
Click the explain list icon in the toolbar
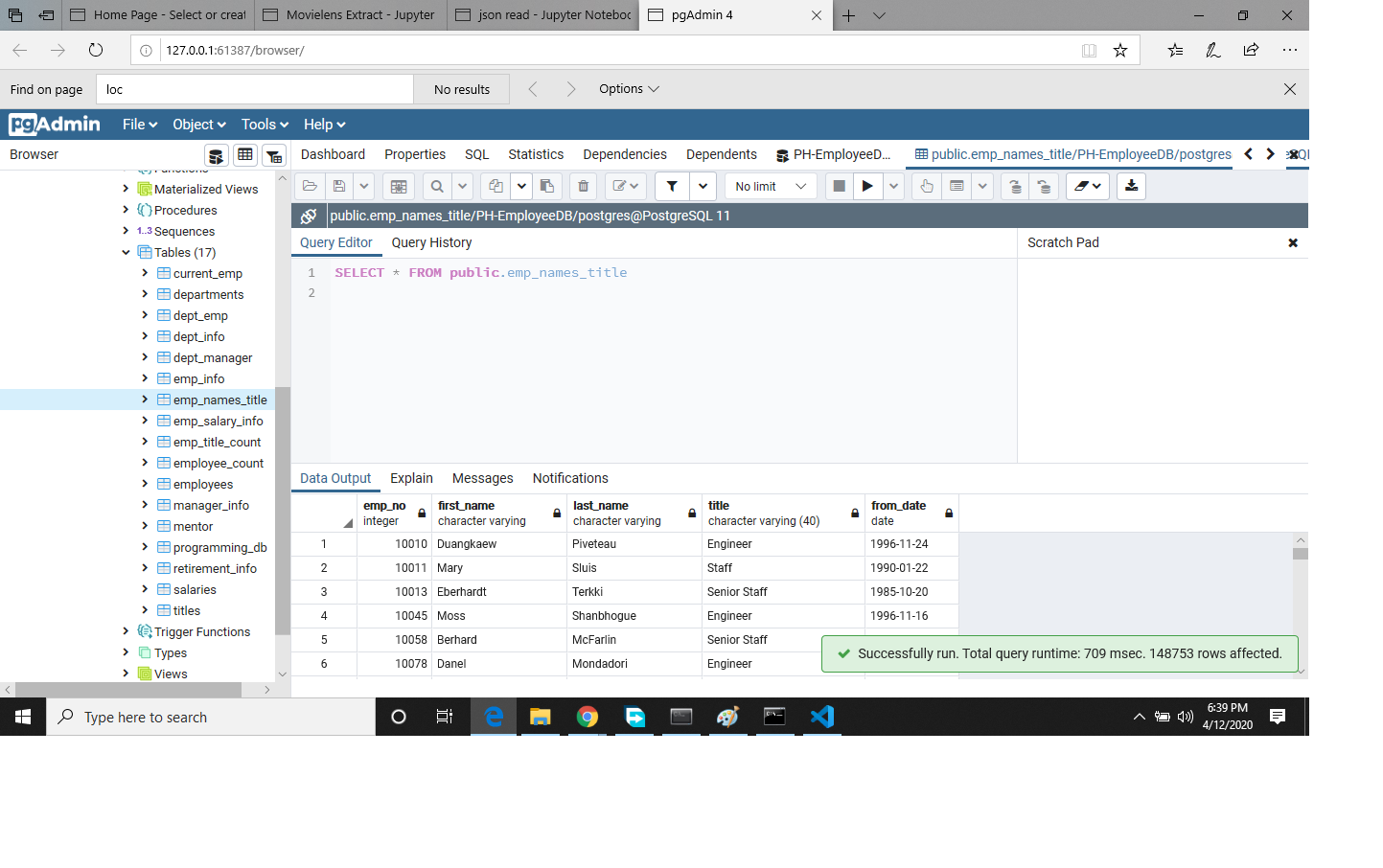coord(957,186)
